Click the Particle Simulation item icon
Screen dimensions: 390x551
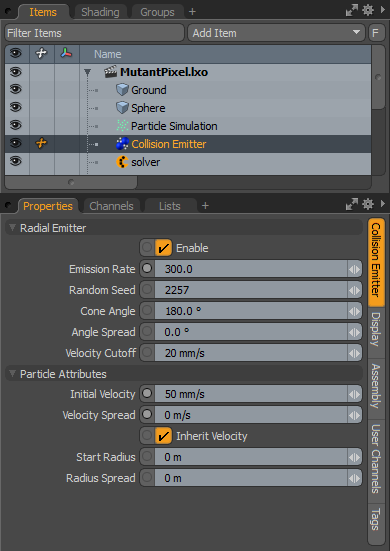(x=122, y=126)
